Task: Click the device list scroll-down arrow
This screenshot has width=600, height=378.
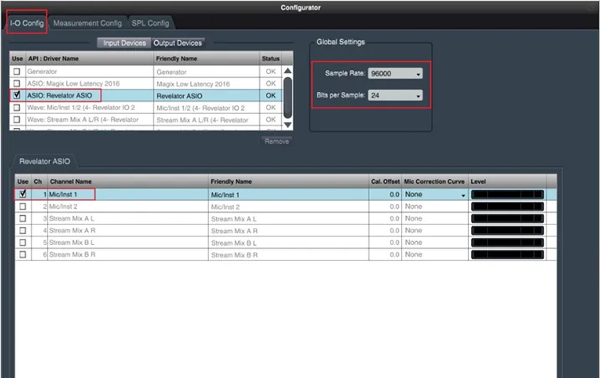Action: (287, 125)
